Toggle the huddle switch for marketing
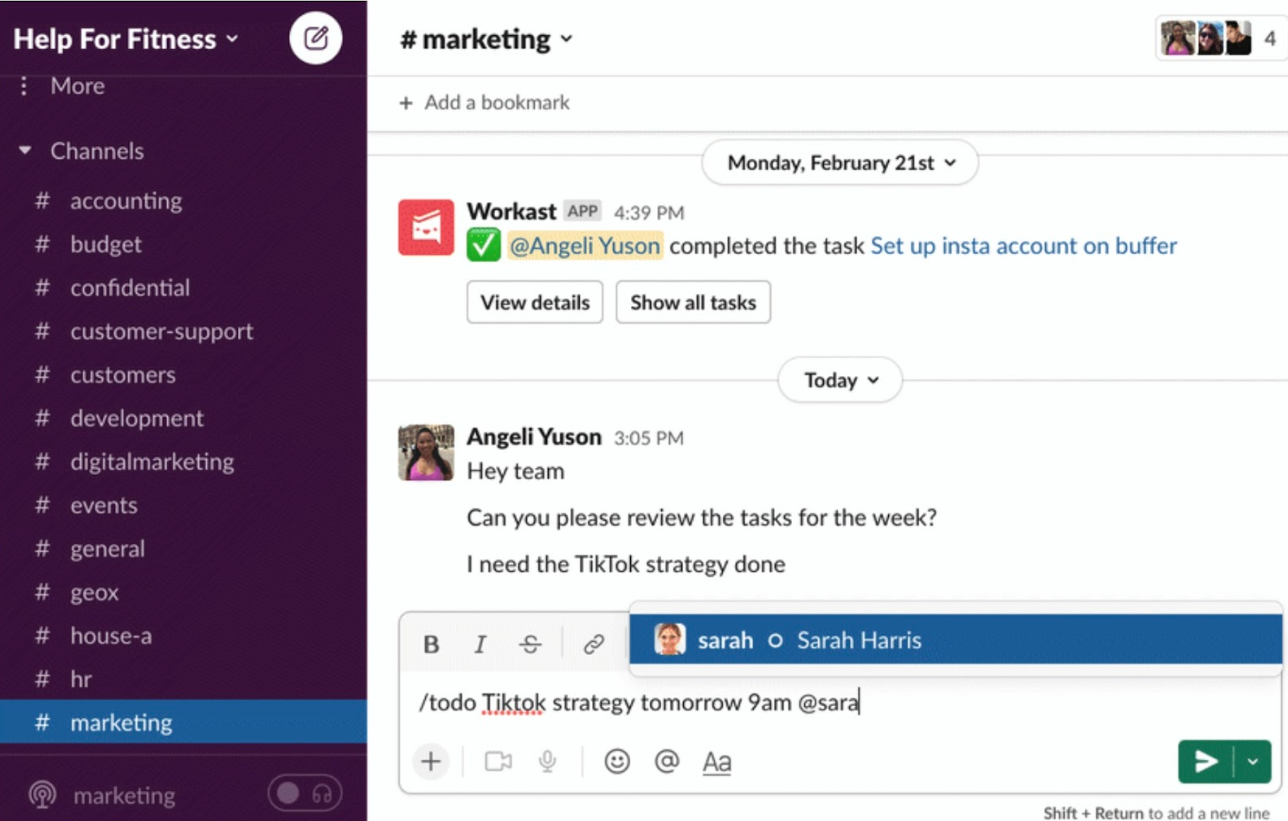This screenshot has height=821, width=1288. pos(303,793)
